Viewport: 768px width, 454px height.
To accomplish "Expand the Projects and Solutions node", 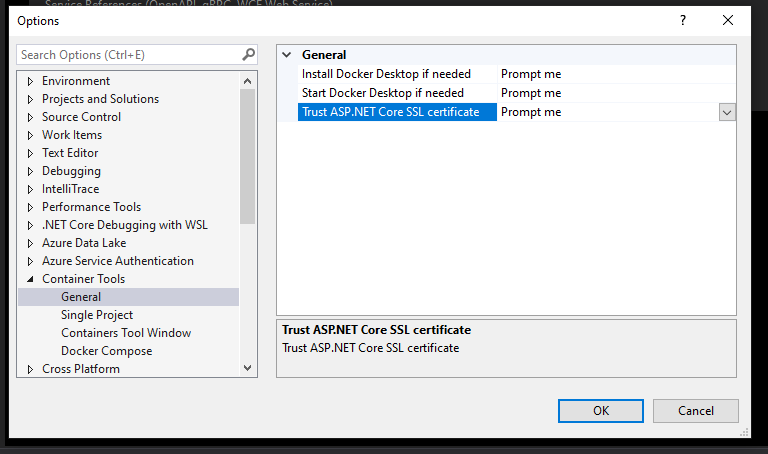I will 30,99.
